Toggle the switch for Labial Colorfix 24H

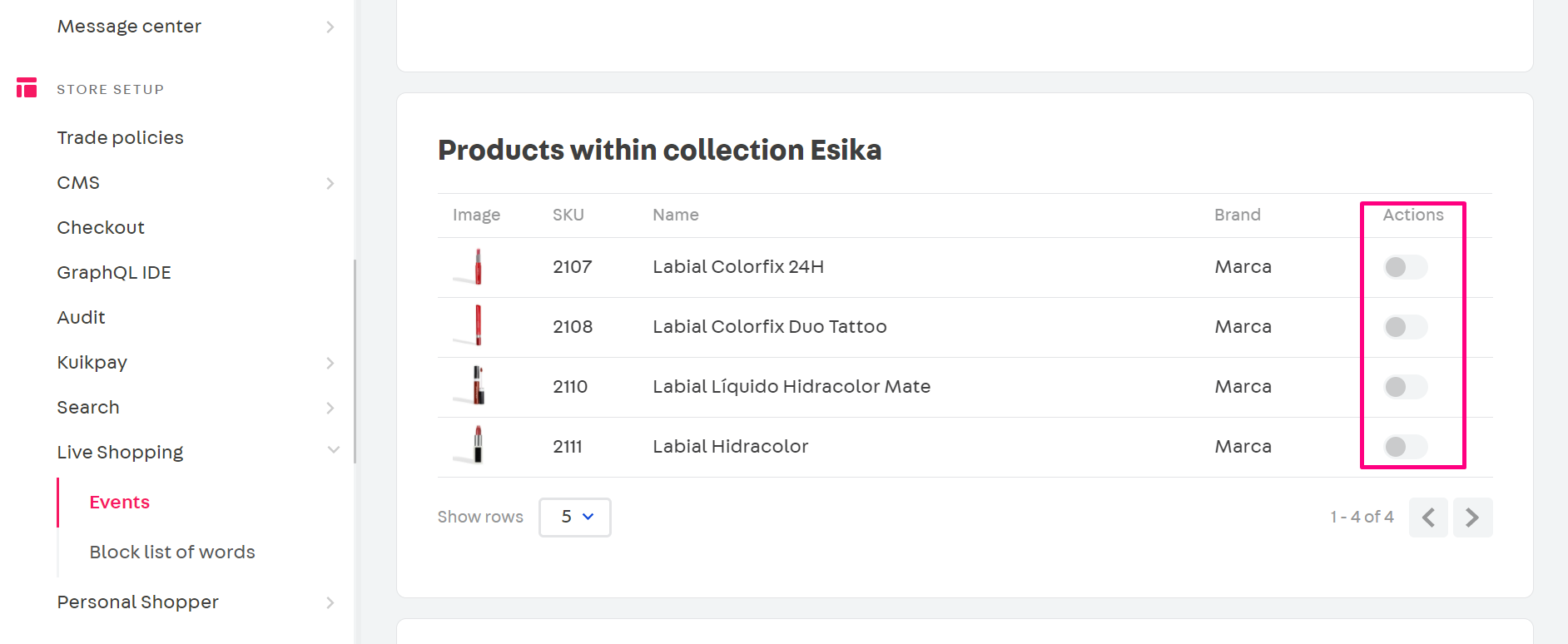click(x=1405, y=267)
